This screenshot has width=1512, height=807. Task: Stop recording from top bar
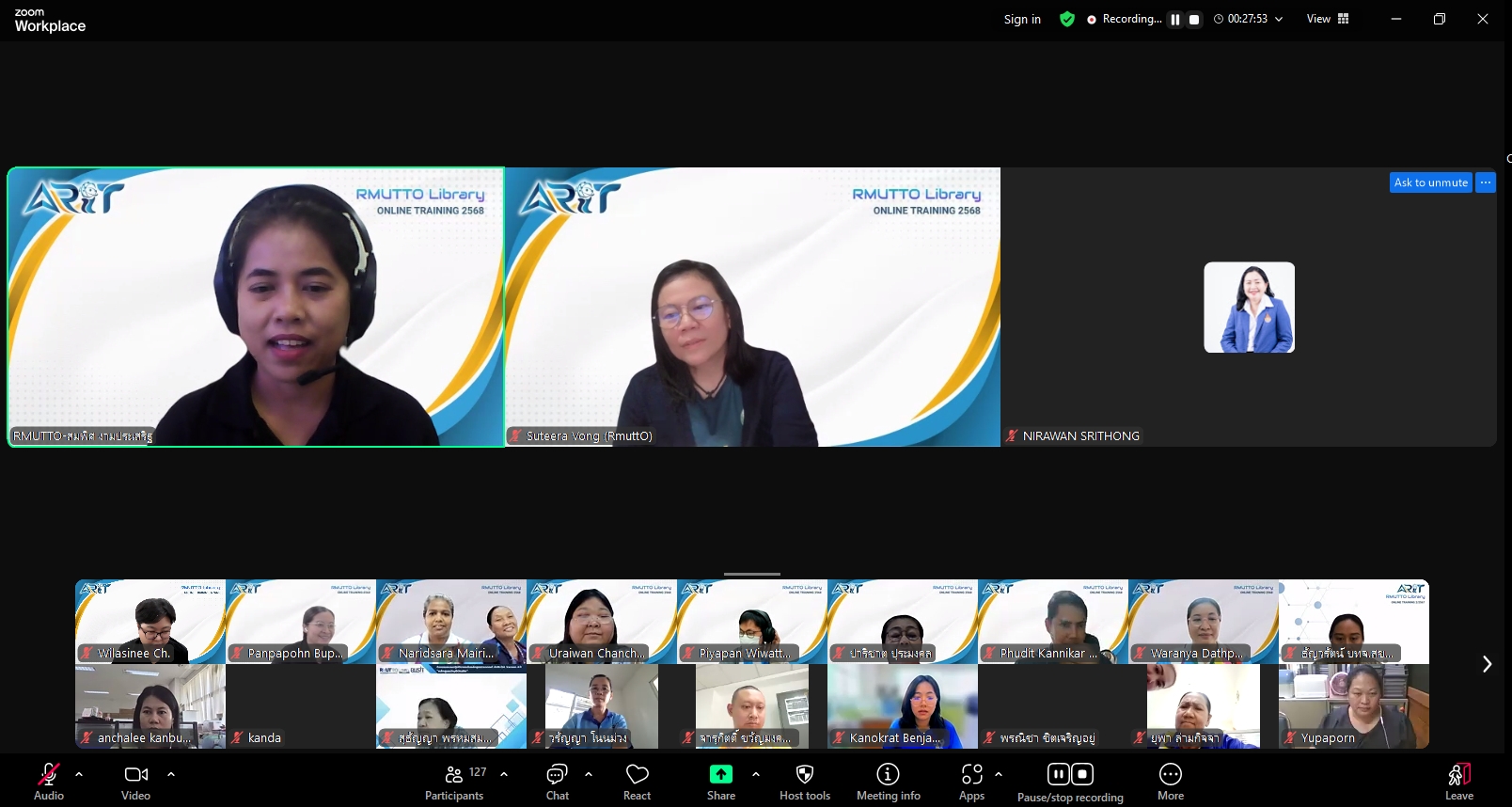1194,19
